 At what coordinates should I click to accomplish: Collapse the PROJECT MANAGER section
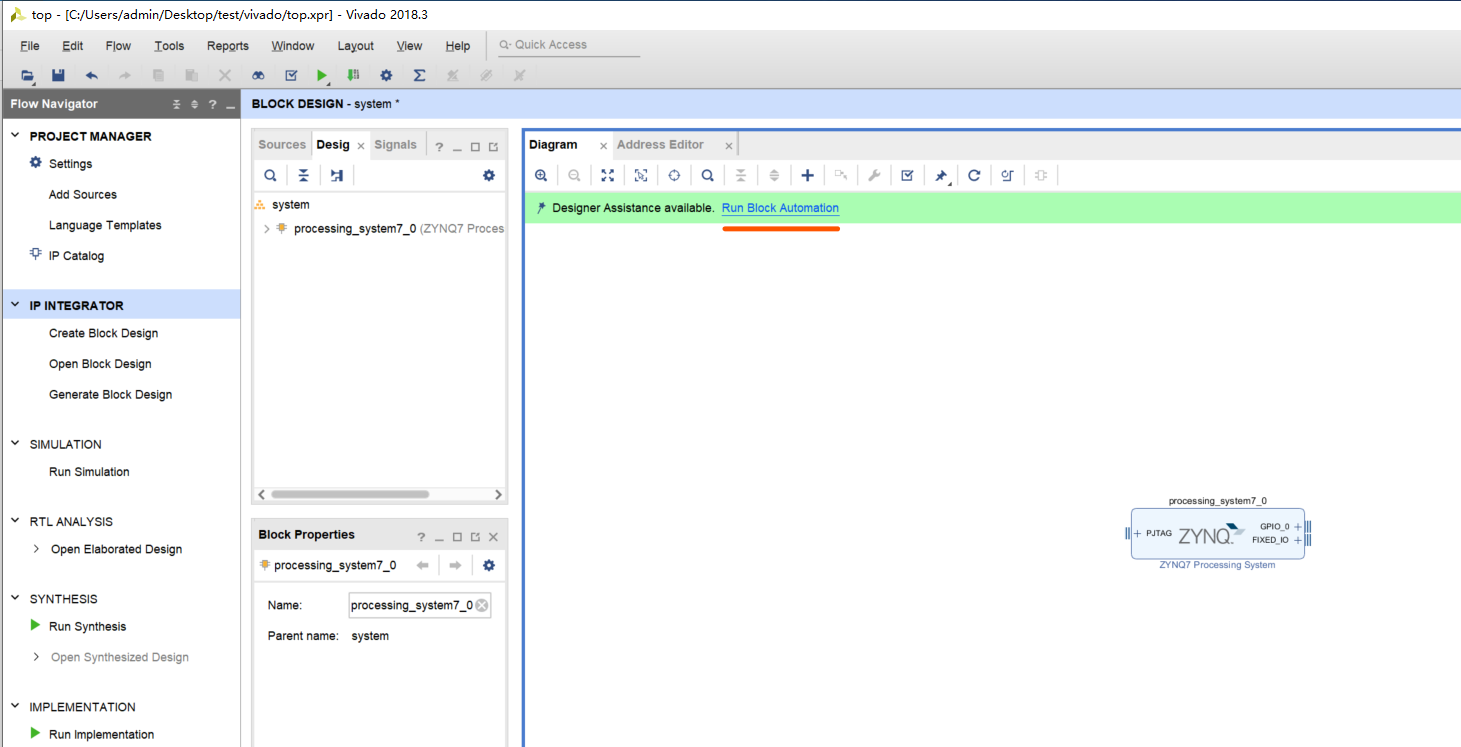(x=15, y=136)
